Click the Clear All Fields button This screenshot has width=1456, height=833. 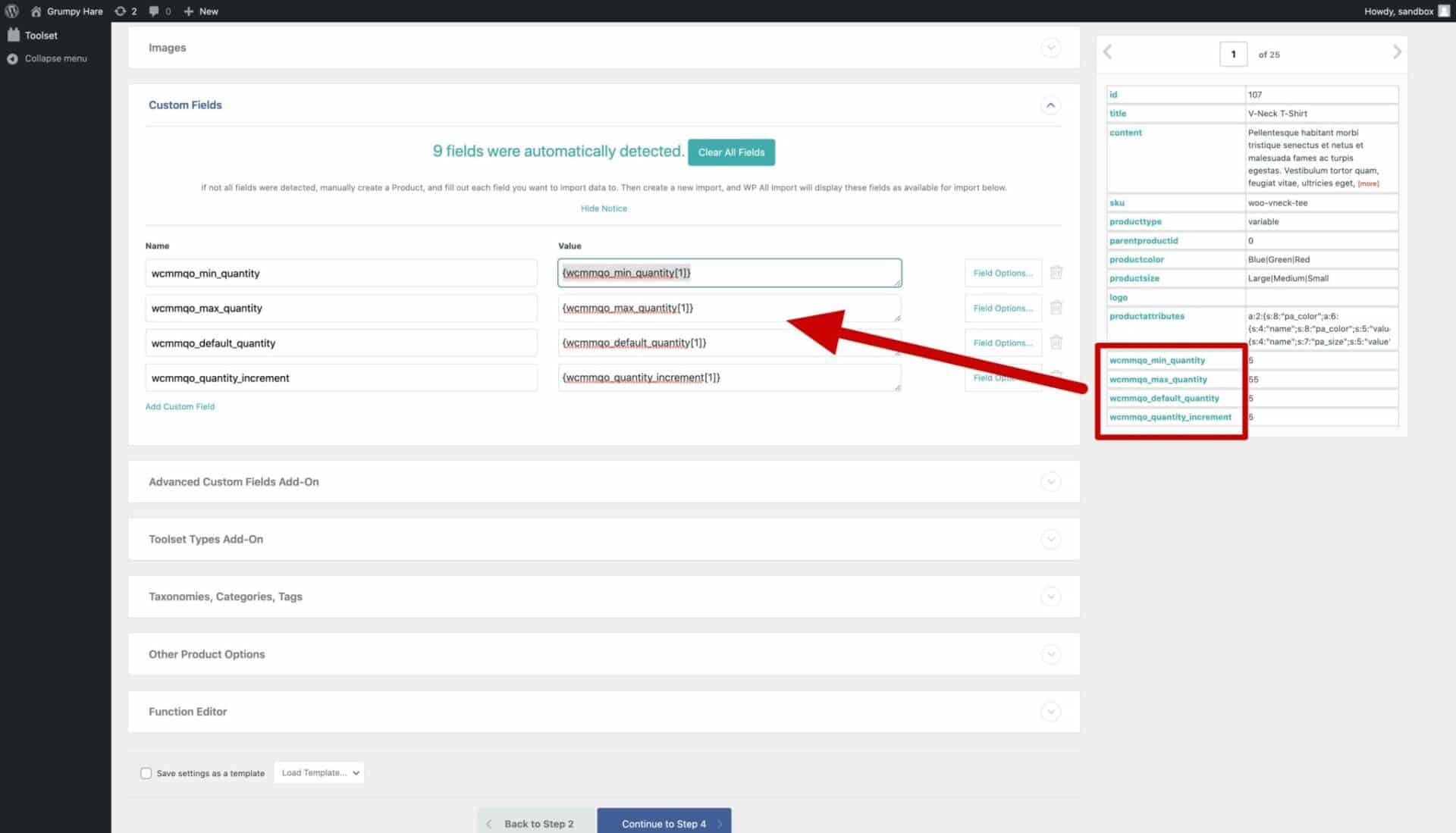(731, 152)
